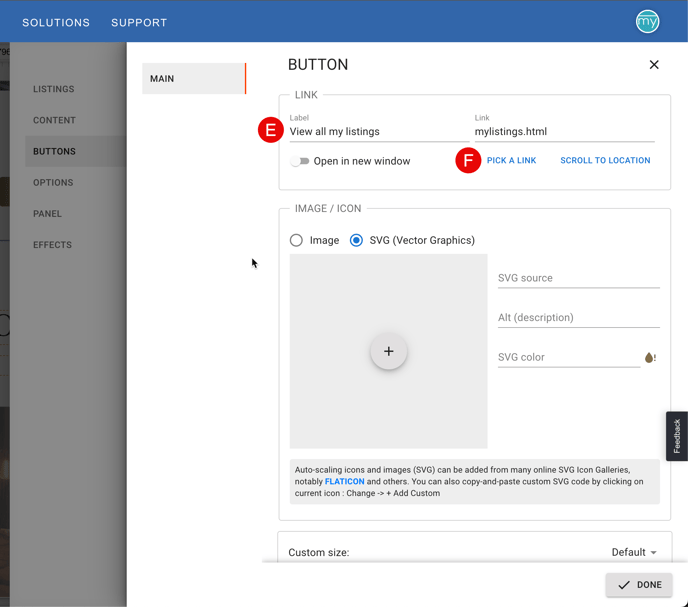Click the Pick a Link button

pyautogui.click(x=511, y=160)
